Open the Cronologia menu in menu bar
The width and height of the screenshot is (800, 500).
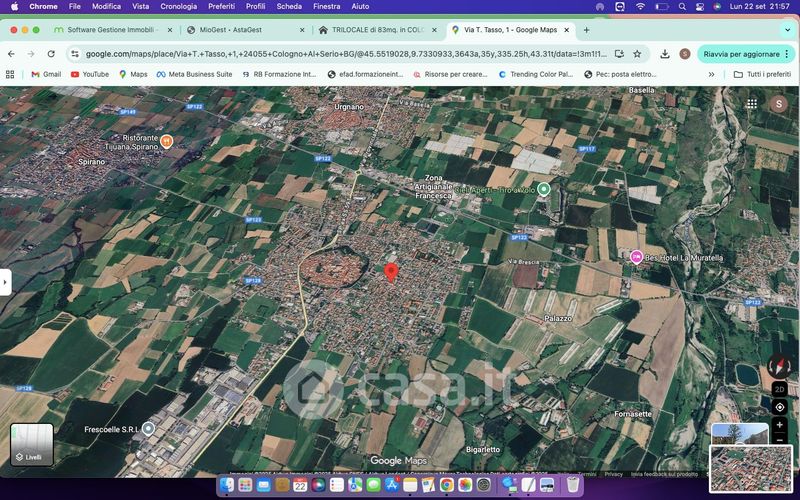(x=178, y=6)
